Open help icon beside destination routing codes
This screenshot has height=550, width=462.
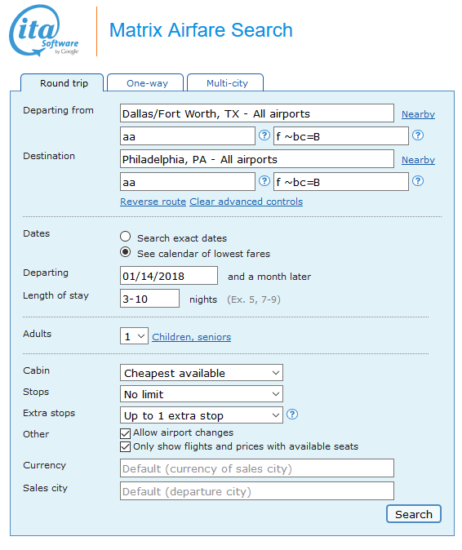coord(264,181)
